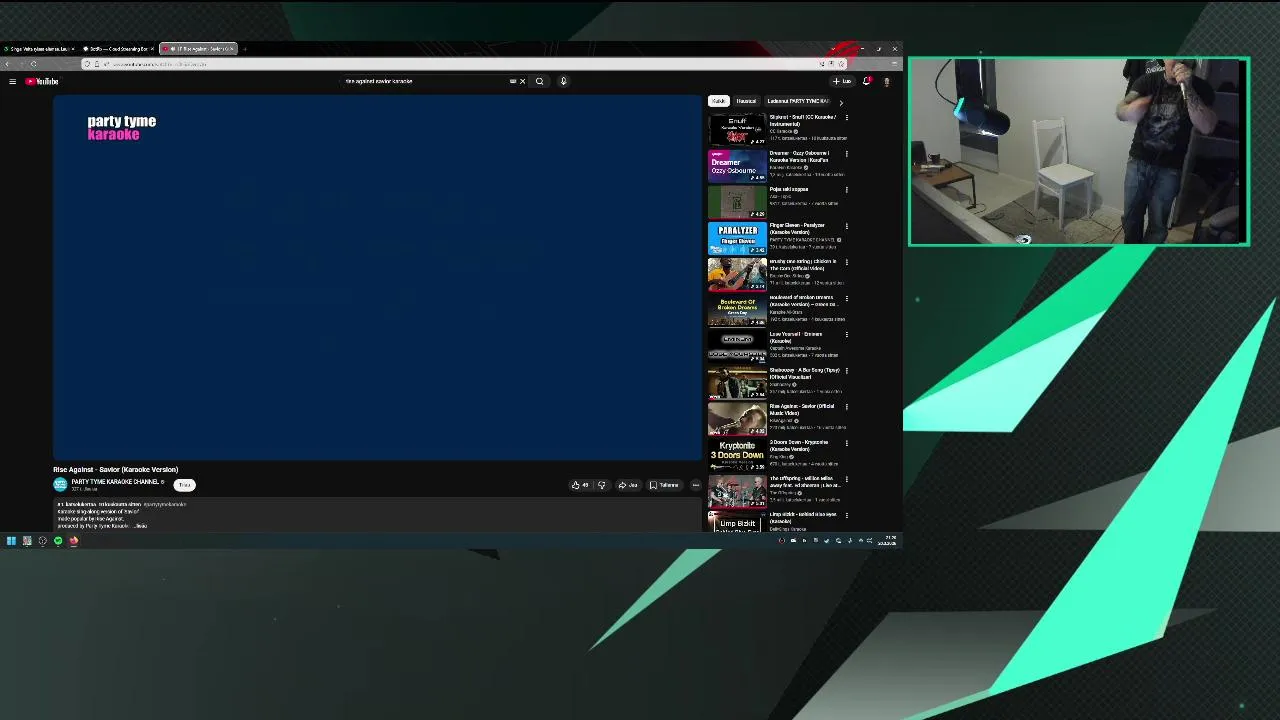Select the Lähettänyt PARTY TYME filter chip
This screenshot has height=720, width=1280.
coord(798,101)
